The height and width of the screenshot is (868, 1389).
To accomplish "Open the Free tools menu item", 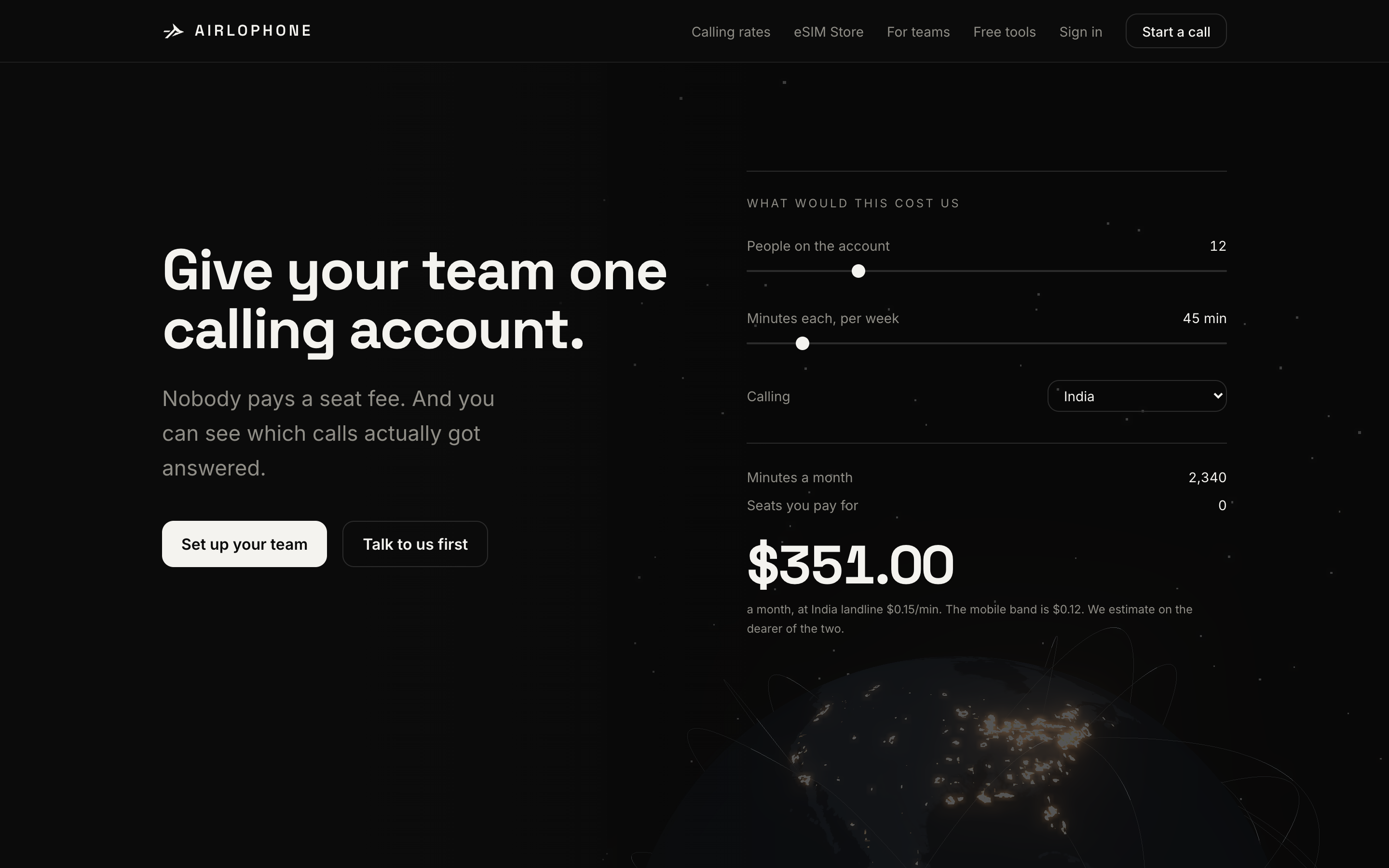I will (x=1005, y=31).
